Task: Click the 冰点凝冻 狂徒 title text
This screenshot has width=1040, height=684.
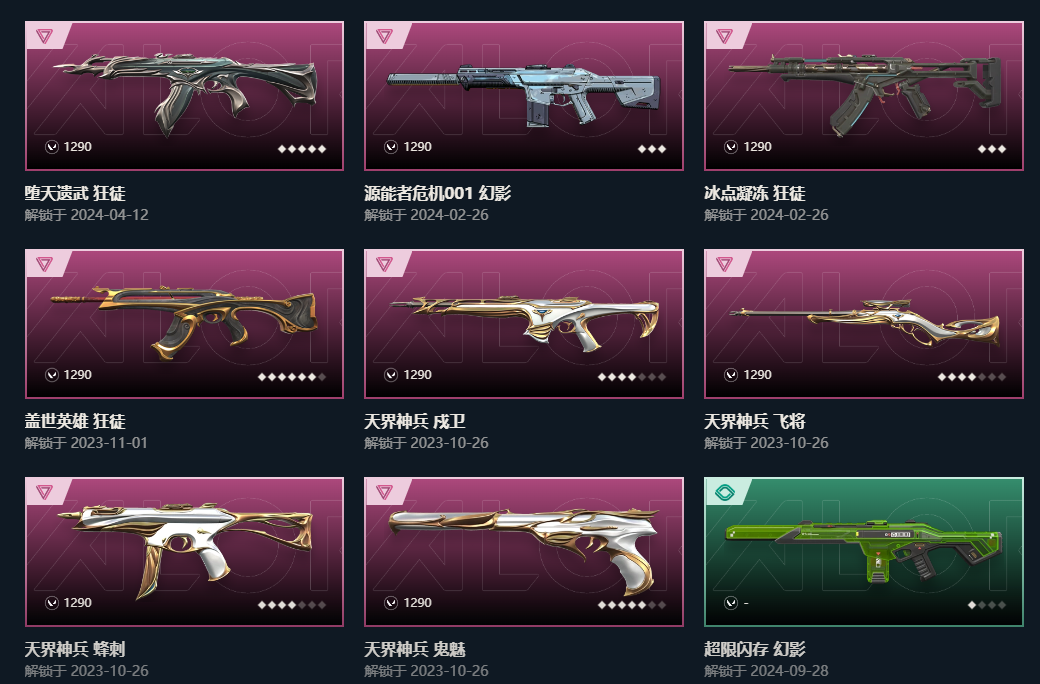Action: pyautogui.click(x=755, y=193)
